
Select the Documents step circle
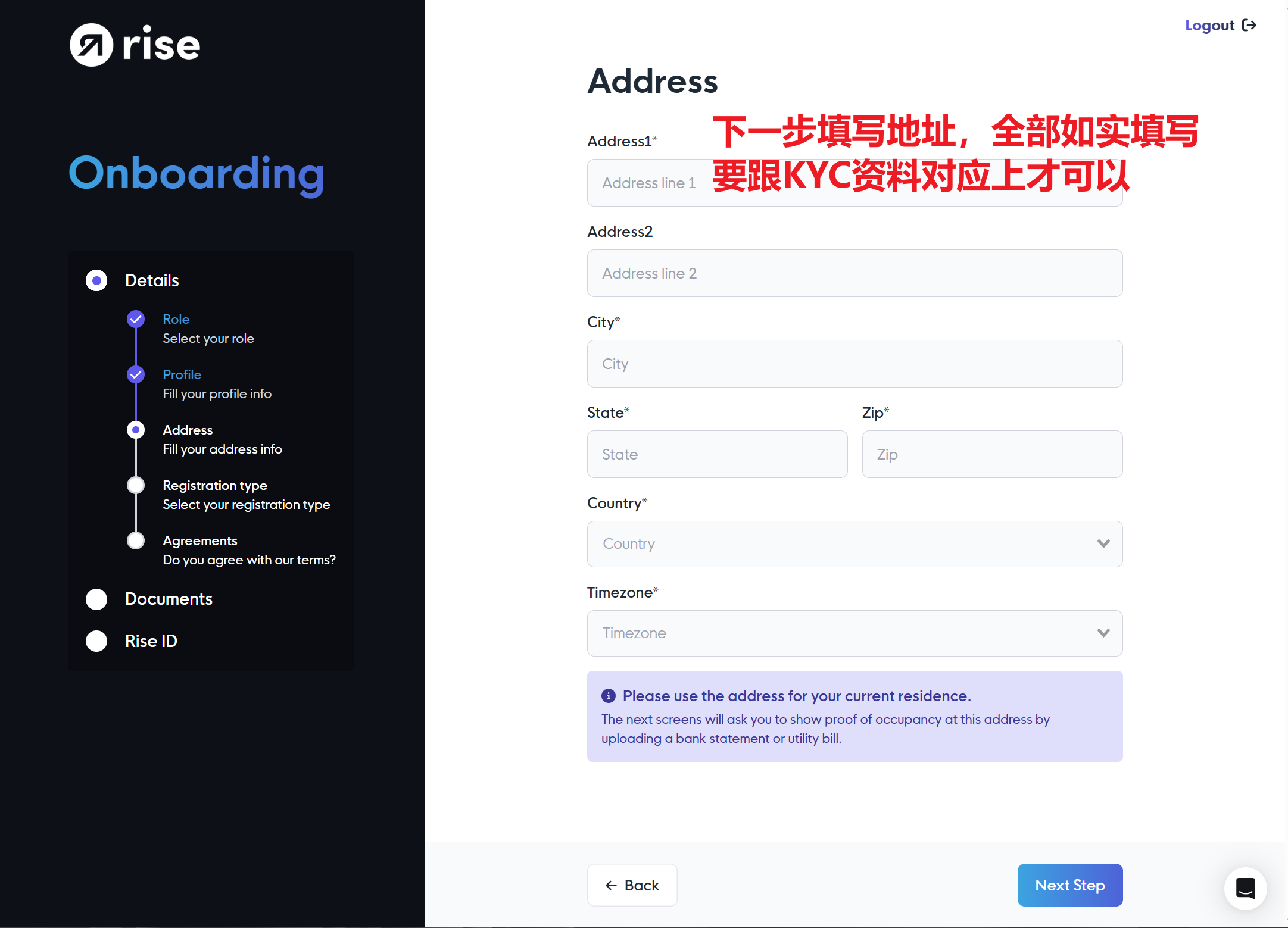[96, 599]
